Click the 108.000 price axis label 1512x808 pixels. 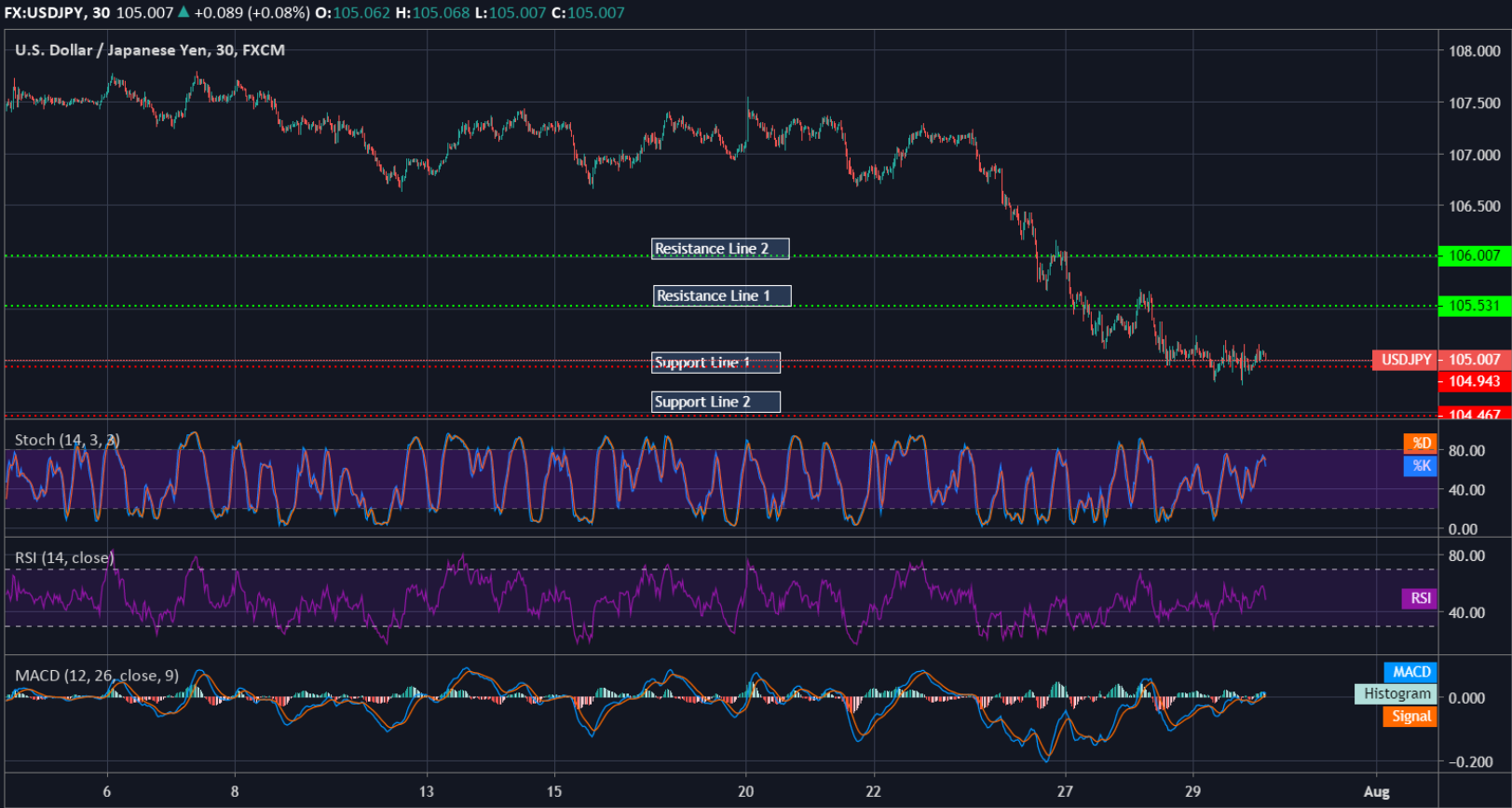tap(1475, 51)
